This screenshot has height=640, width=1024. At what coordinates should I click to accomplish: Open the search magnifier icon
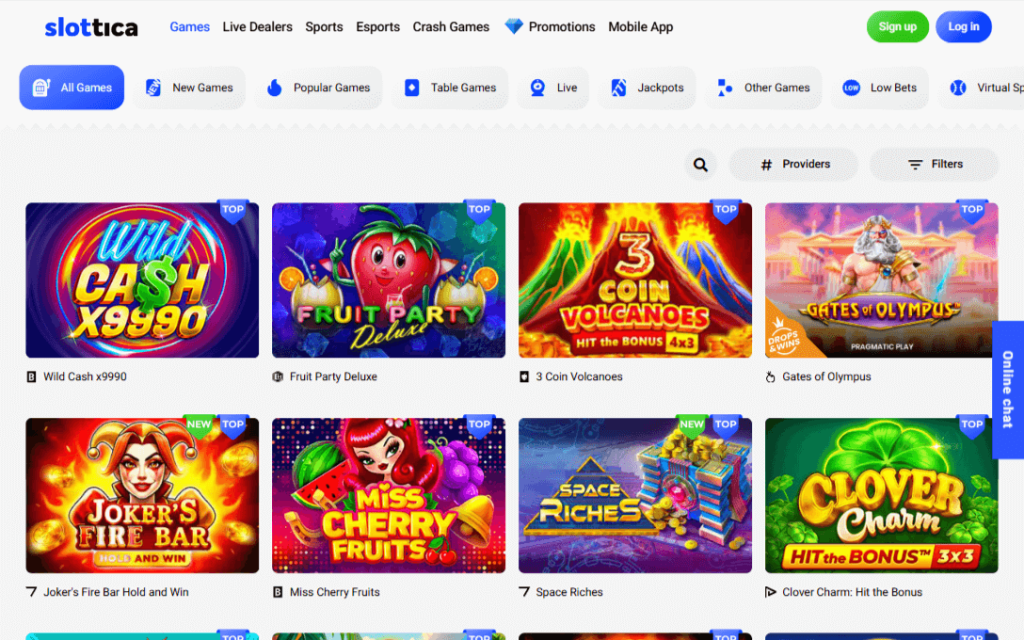[700, 165]
